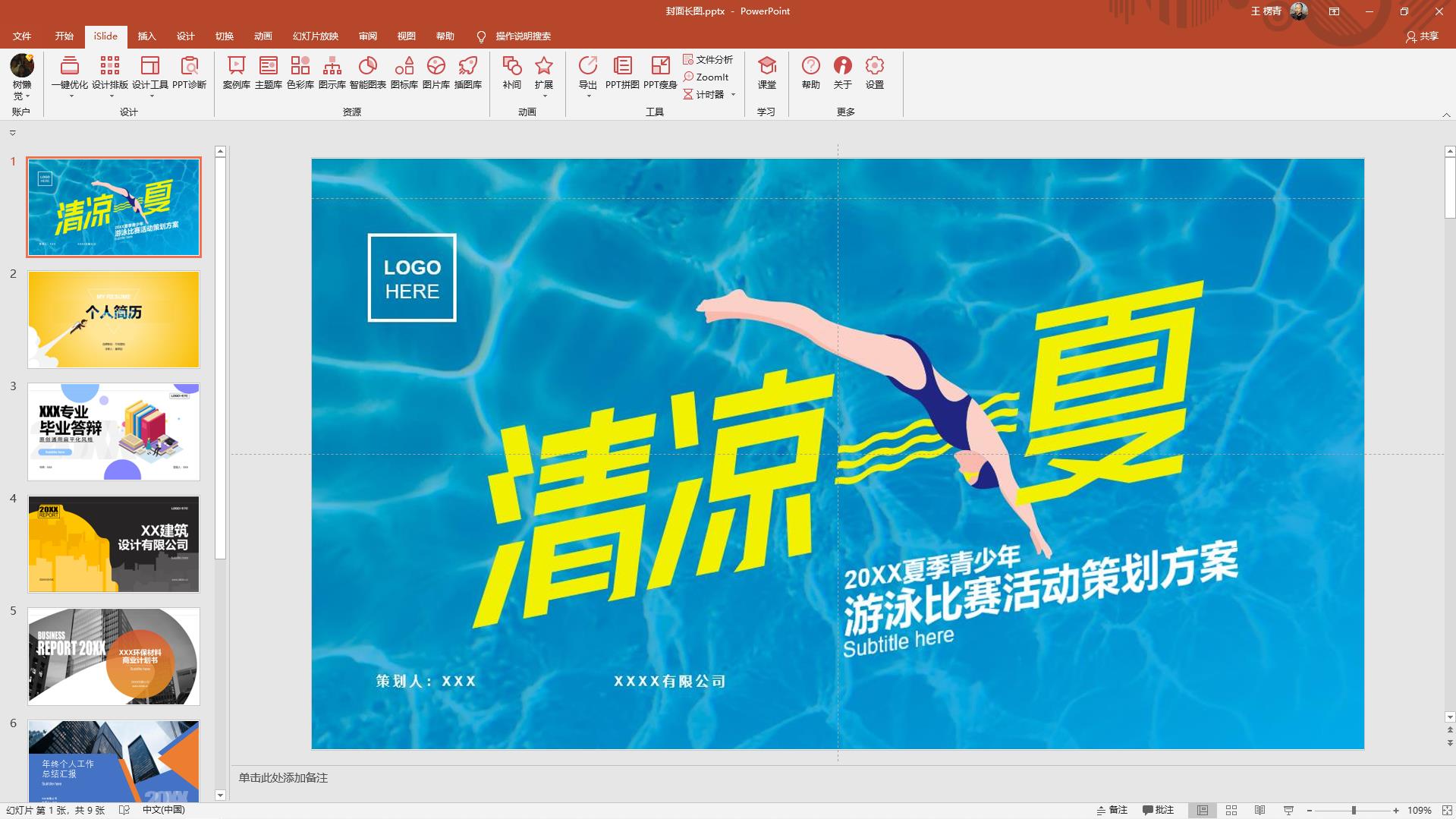Click the 共享 share button
Screen dimensions: 1456x819
[x=1422, y=36]
